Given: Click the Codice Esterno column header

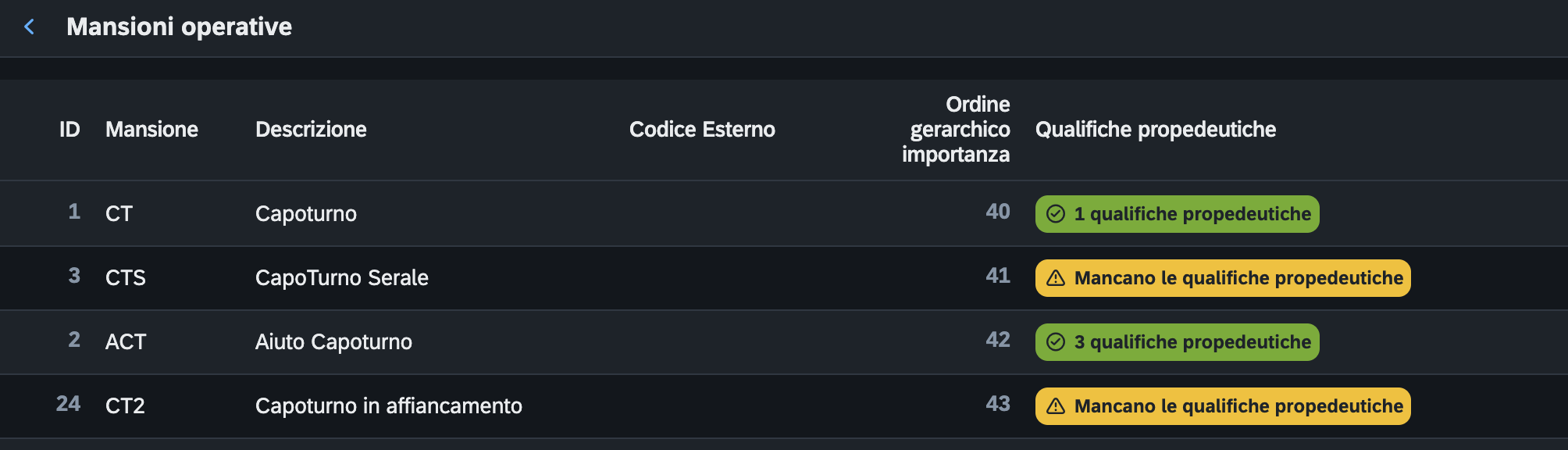Looking at the screenshot, I should coord(702,130).
